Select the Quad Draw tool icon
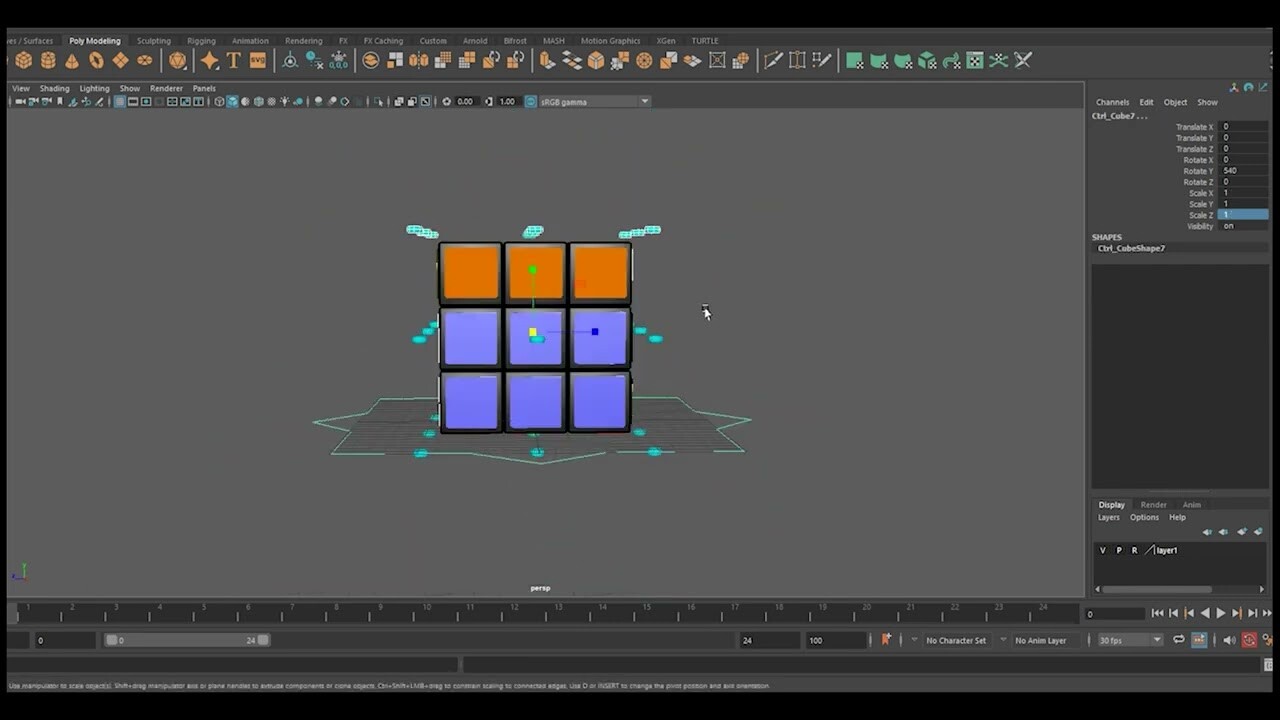Image resolution: width=1280 pixels, height=720 pixels. point(822,61)
